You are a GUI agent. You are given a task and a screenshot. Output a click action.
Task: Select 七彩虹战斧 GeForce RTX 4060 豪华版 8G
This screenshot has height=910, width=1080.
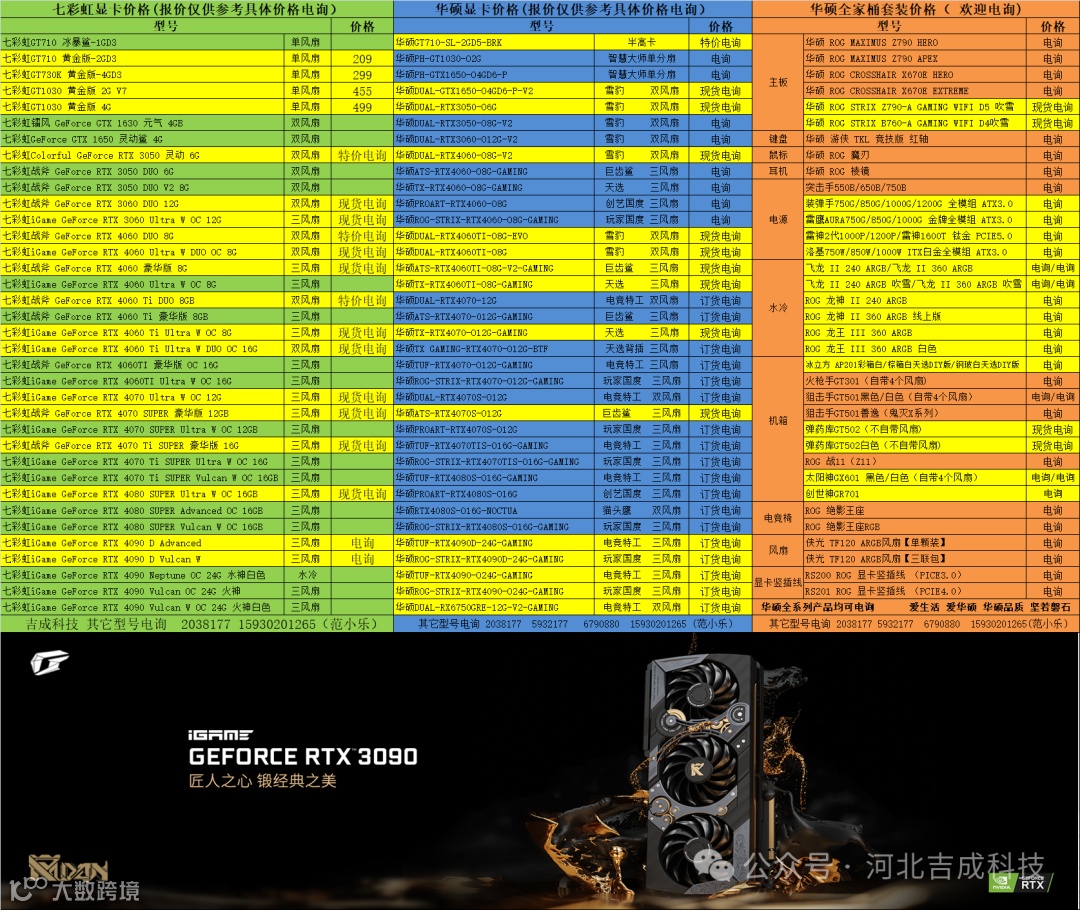(x=142, y=268)
